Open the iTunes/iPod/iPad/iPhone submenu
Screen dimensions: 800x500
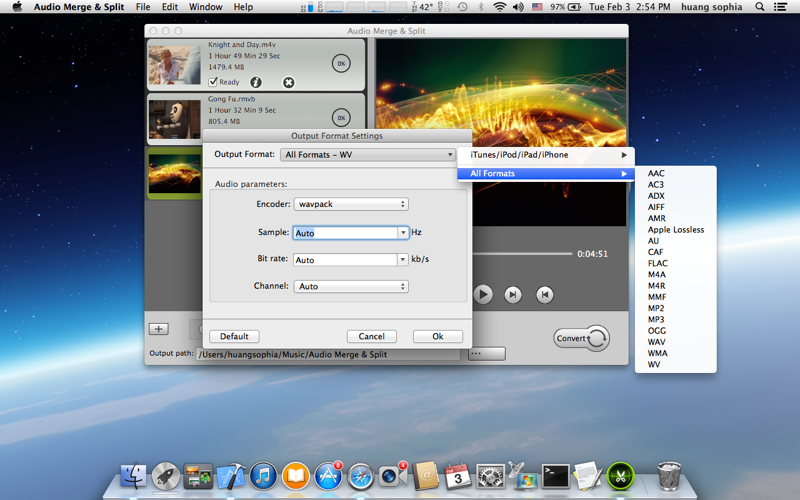coord(546,155)
